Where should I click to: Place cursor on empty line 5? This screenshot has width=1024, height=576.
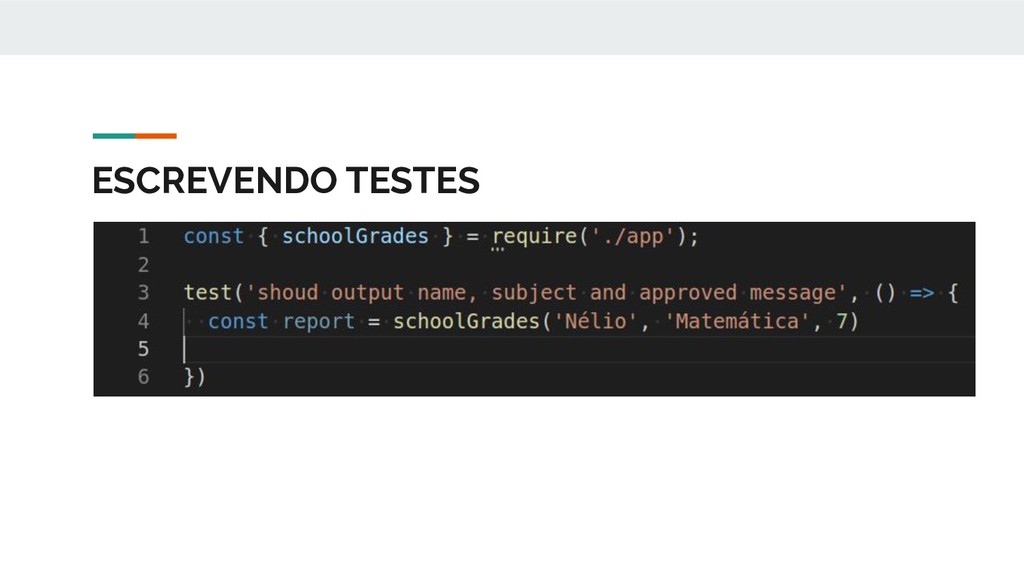(x=579, y=349)
